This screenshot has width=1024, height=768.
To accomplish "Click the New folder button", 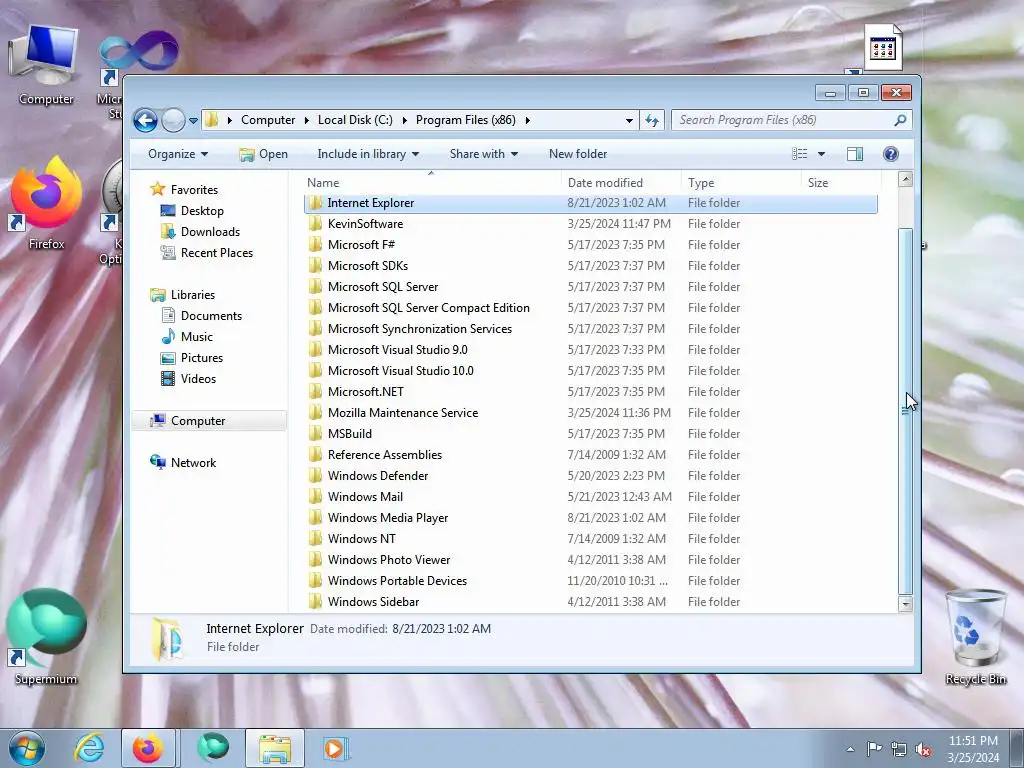I will [578, 154].
